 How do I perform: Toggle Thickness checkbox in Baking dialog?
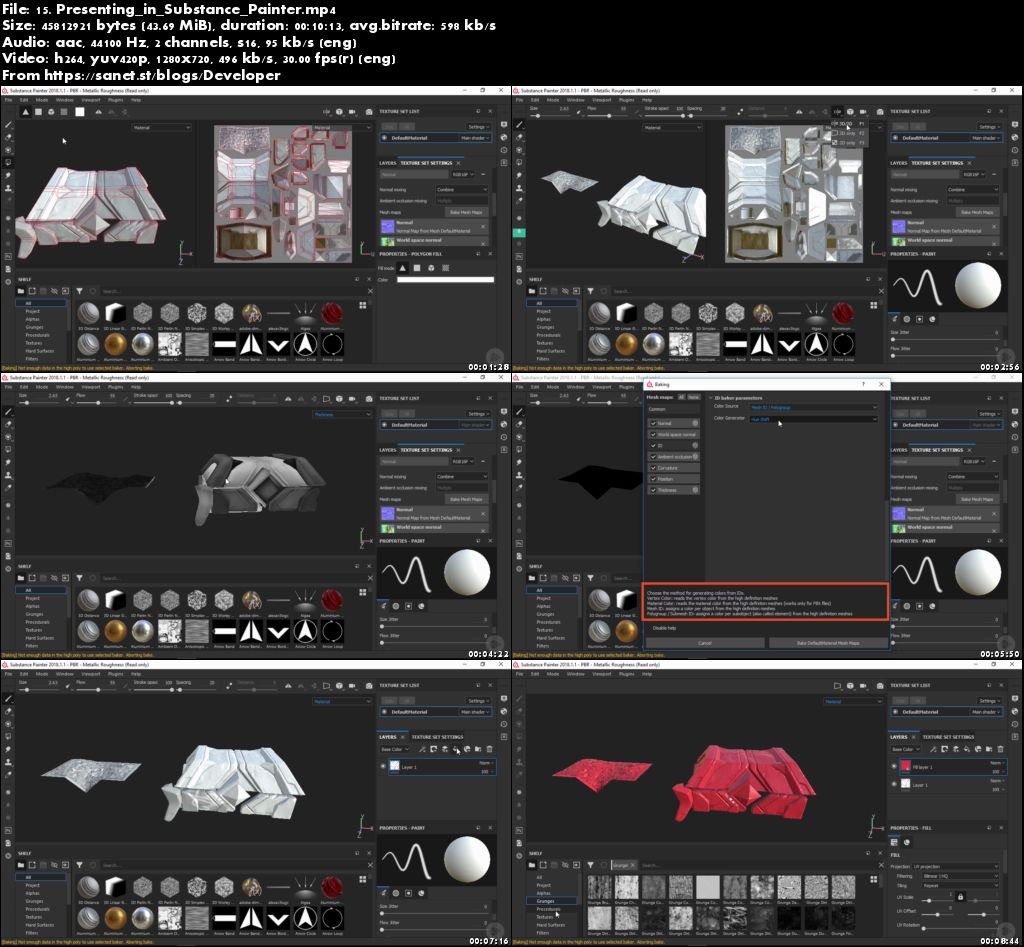pyautogui.click(x=653, y=490)
